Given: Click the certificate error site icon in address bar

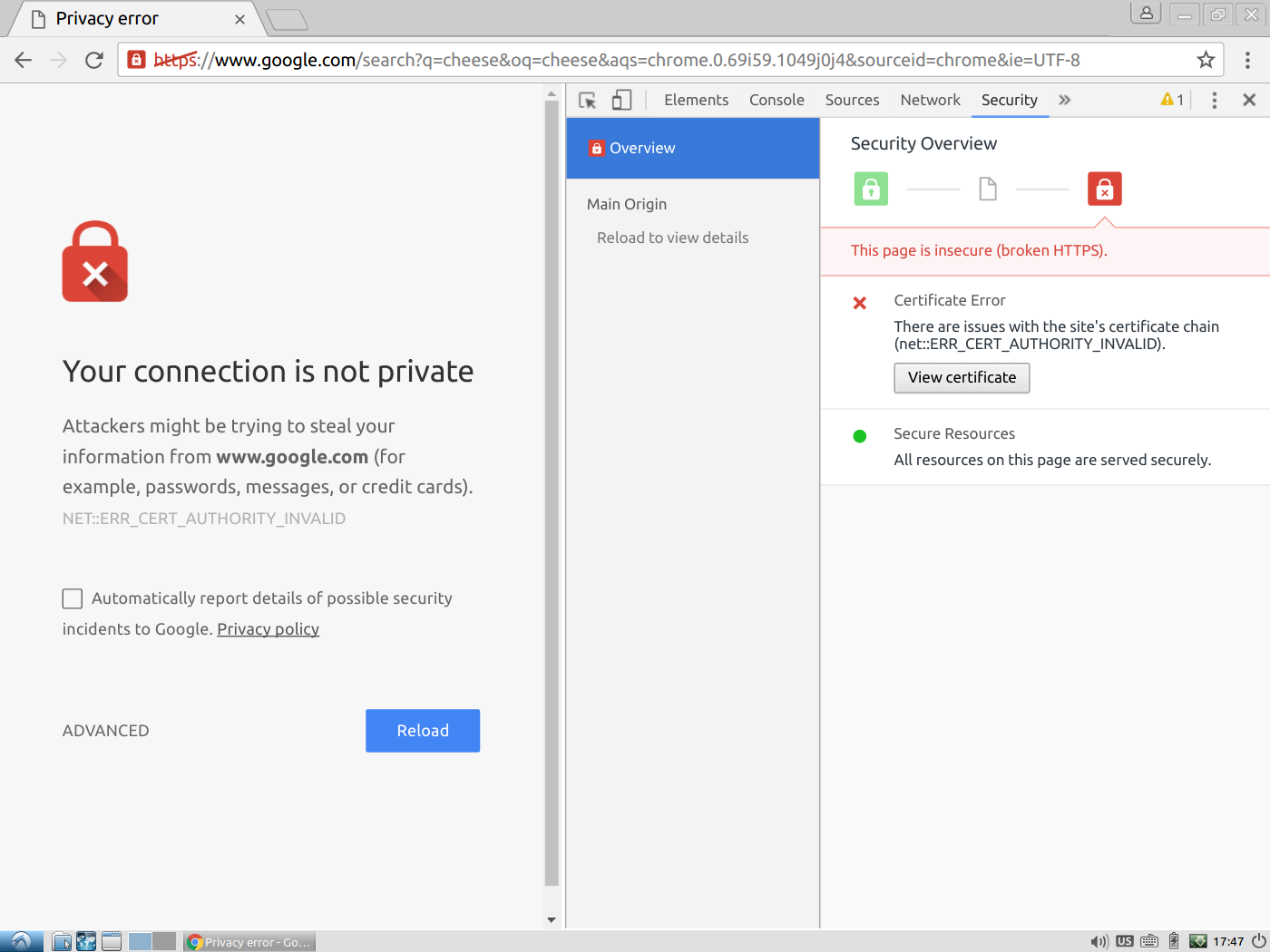Looking at the screenshot, I should click(136, 60).
